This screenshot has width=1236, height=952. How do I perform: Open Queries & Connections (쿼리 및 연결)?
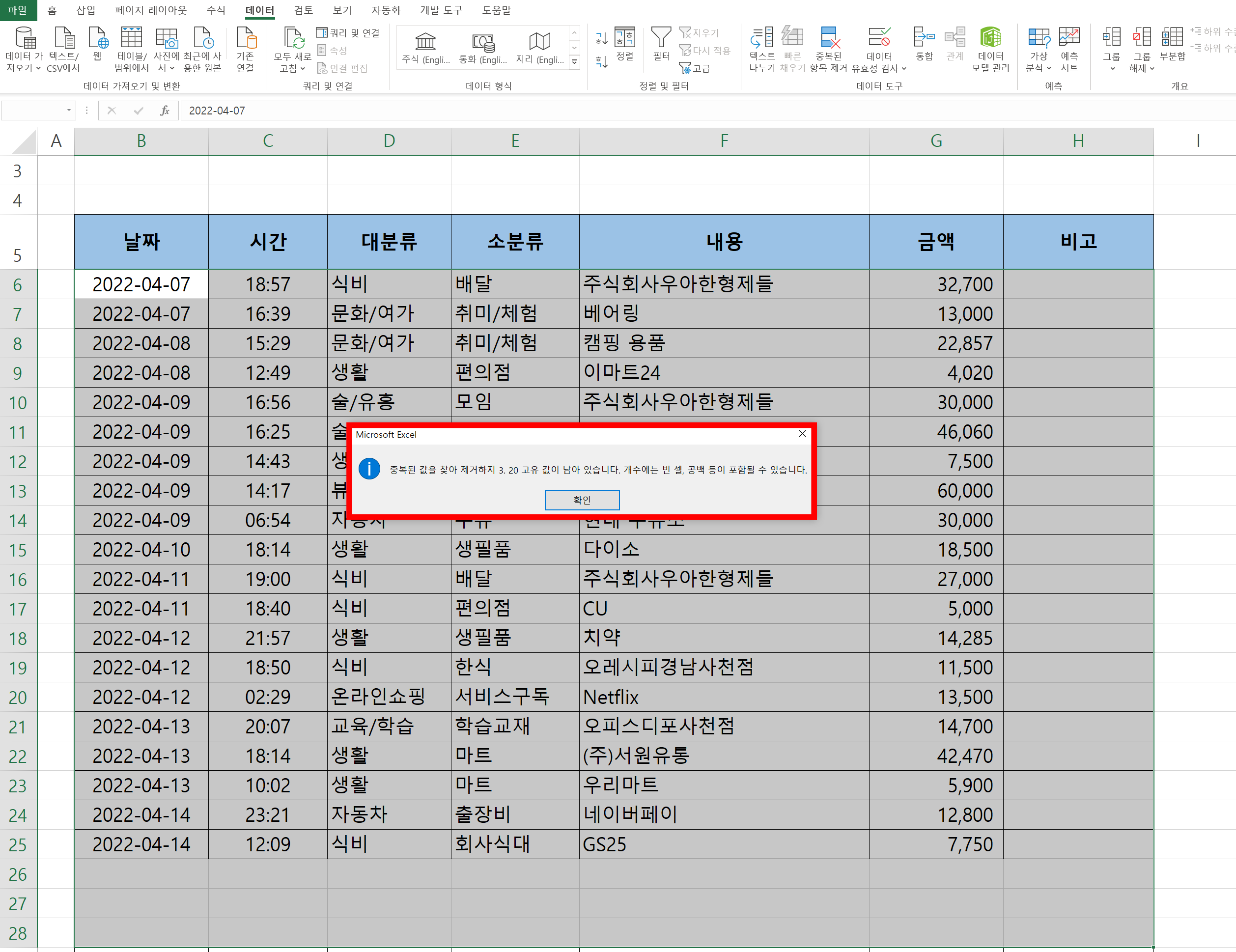click(348, 33)
